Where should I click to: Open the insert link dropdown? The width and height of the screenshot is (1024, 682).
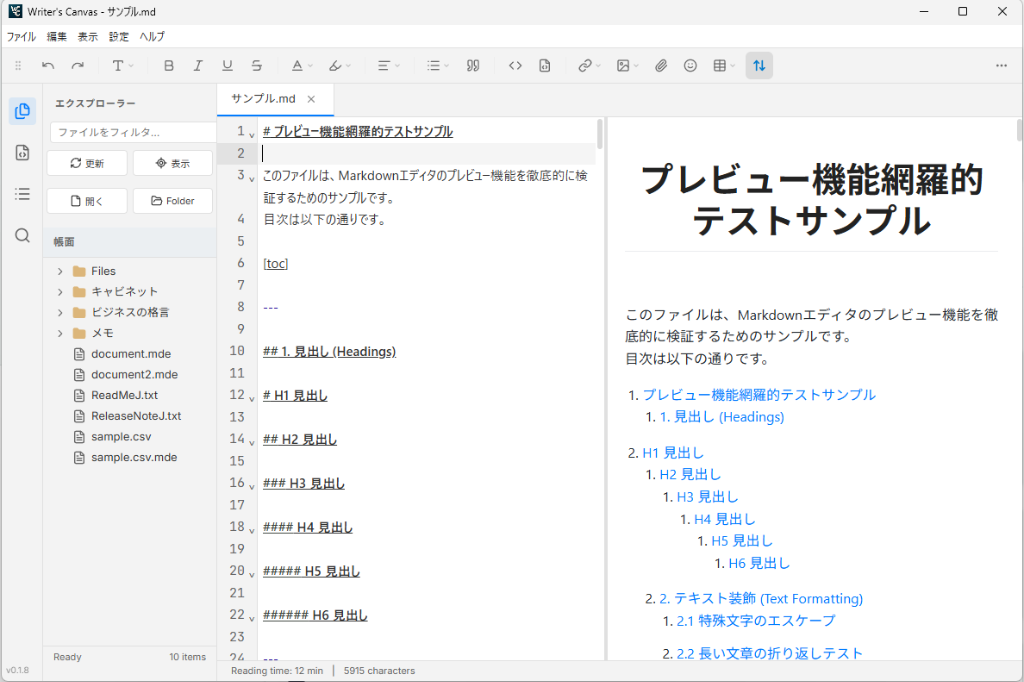[588, 65]
